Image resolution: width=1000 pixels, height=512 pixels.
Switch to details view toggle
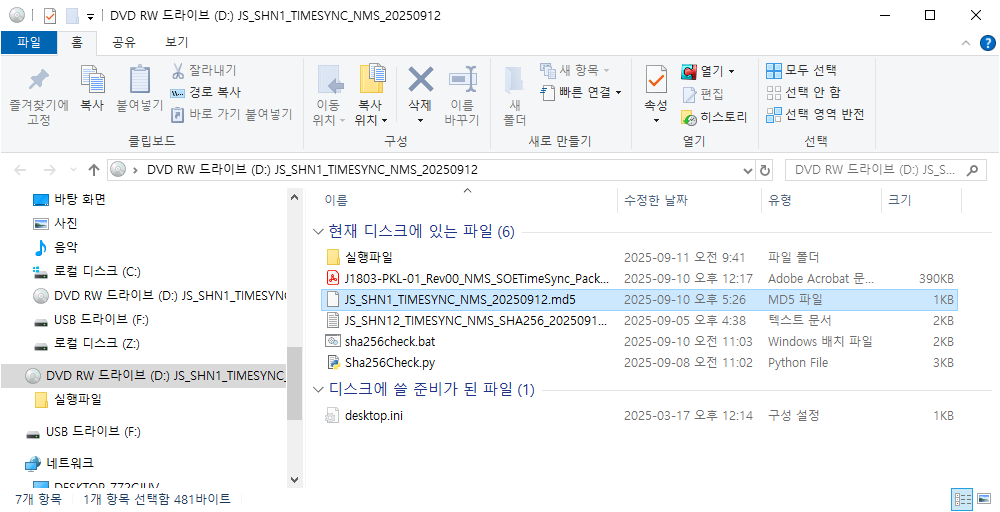tap(962, 498)
